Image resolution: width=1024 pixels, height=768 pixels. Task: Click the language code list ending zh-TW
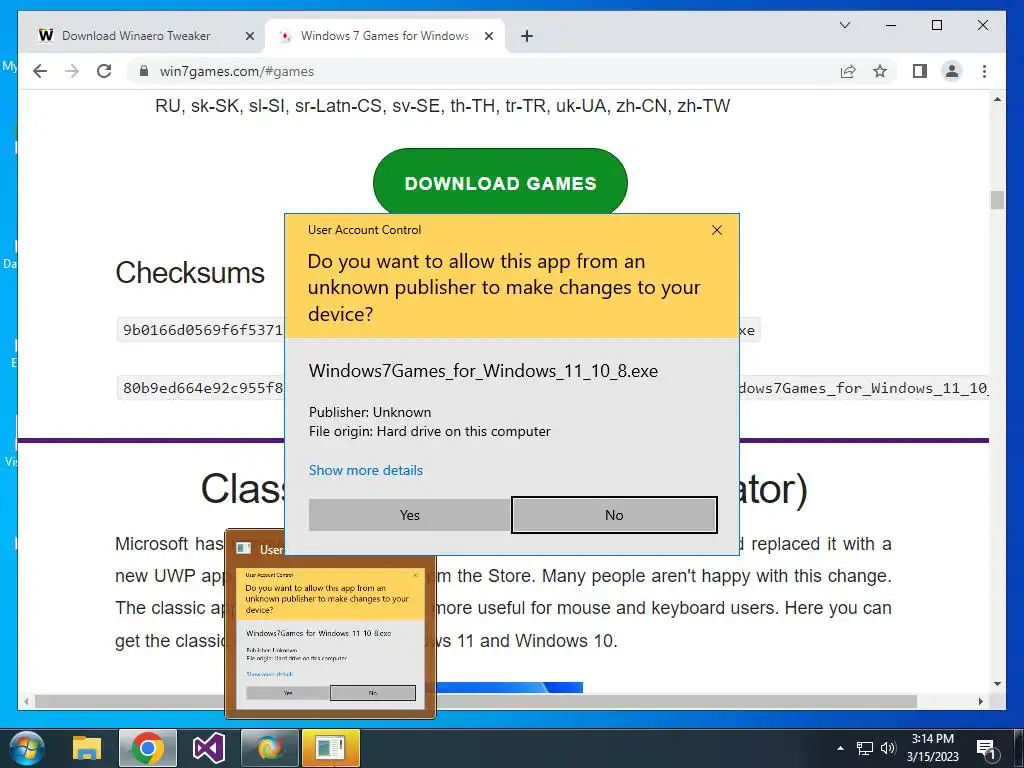click(442, 106)
